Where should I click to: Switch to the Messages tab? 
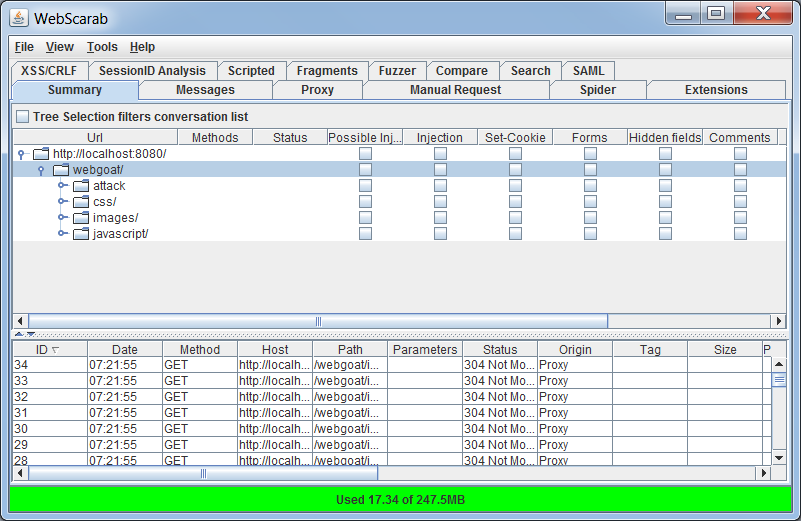(205, 90)
